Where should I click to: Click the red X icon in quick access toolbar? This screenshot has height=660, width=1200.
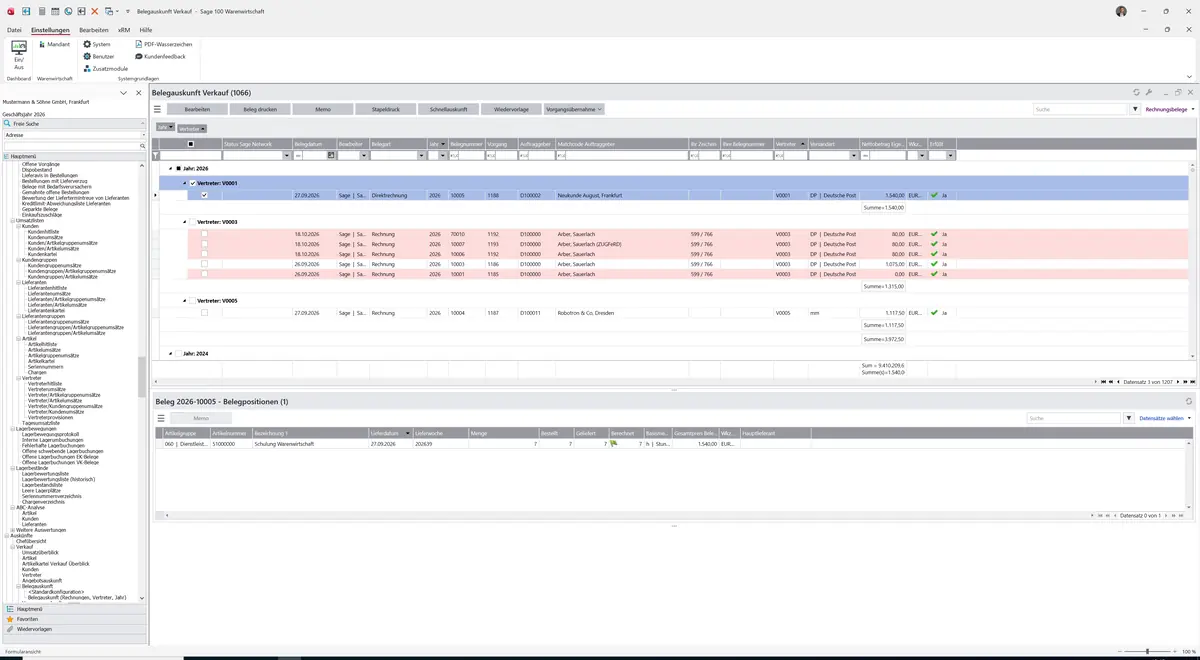tap(94, 11)
